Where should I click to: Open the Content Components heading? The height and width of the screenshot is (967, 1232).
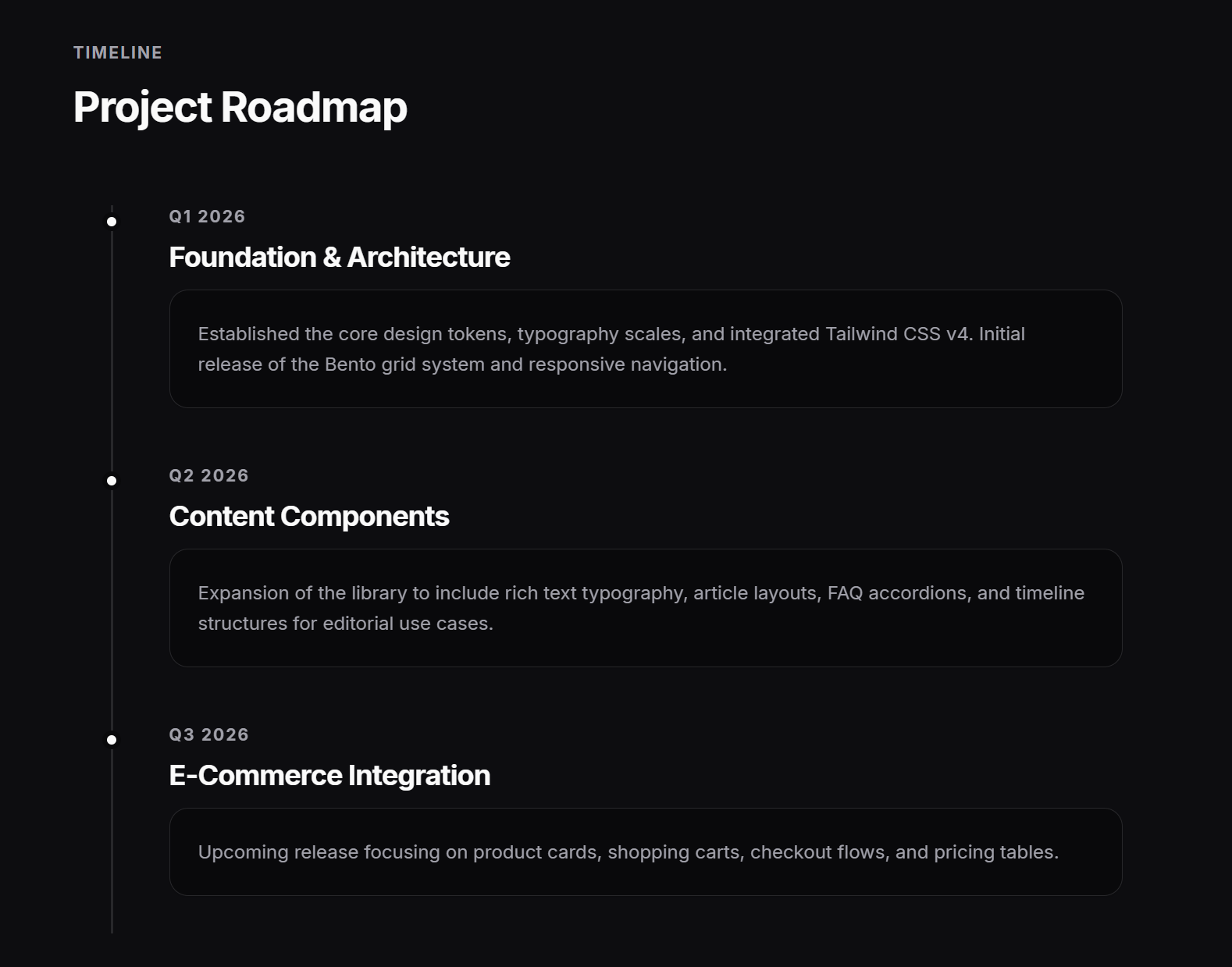[308, 517]
